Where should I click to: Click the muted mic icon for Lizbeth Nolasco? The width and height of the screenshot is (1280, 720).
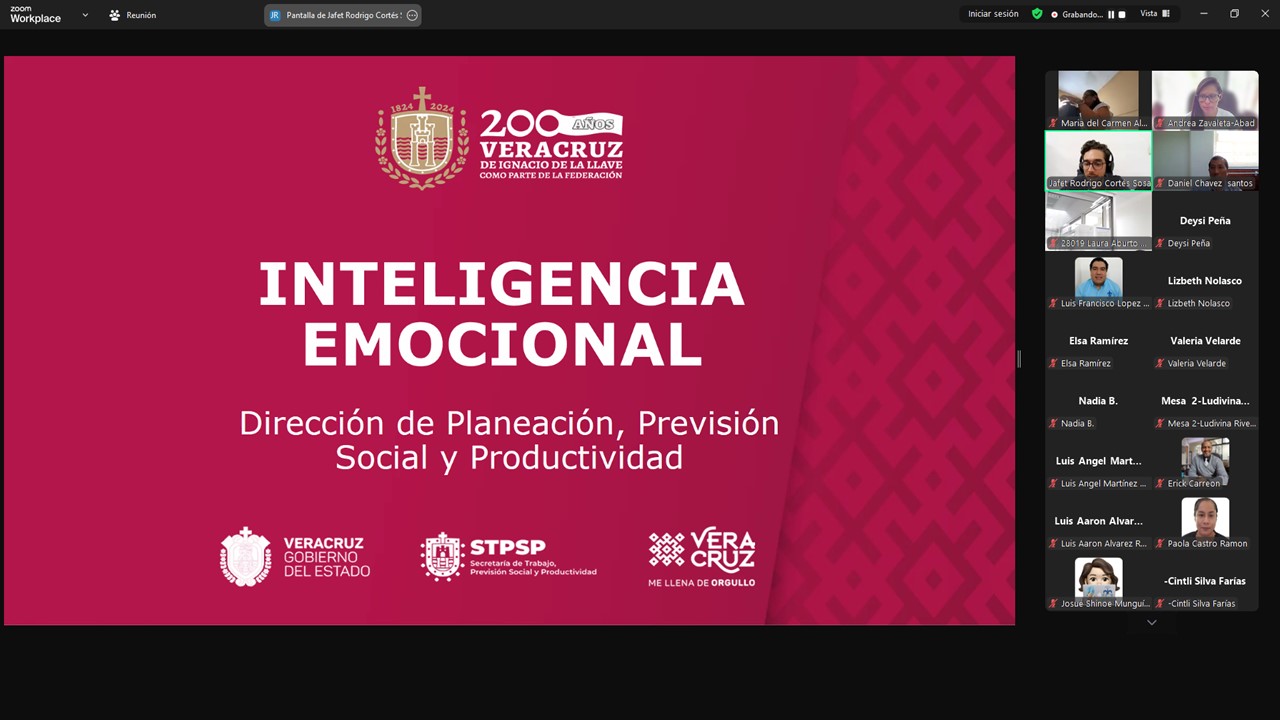[x=1160, y=303]
